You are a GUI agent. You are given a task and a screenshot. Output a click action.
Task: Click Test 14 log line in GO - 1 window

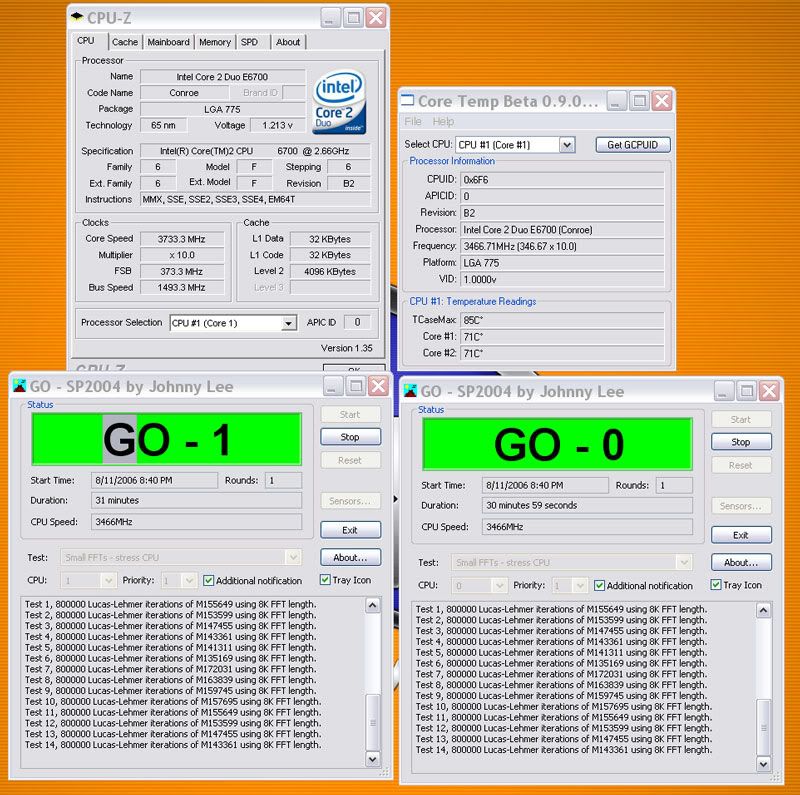pos(173,745)
